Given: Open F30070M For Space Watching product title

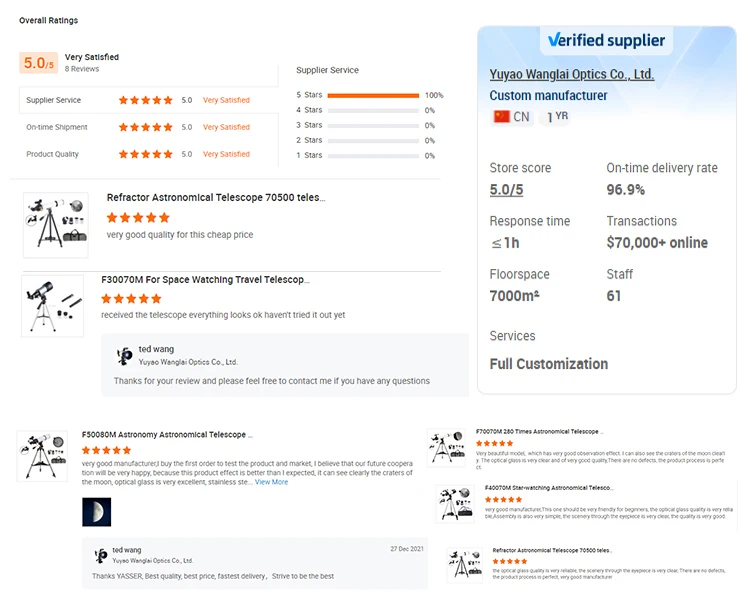Looking at the screenshot, I should click(x=205, y=280).
